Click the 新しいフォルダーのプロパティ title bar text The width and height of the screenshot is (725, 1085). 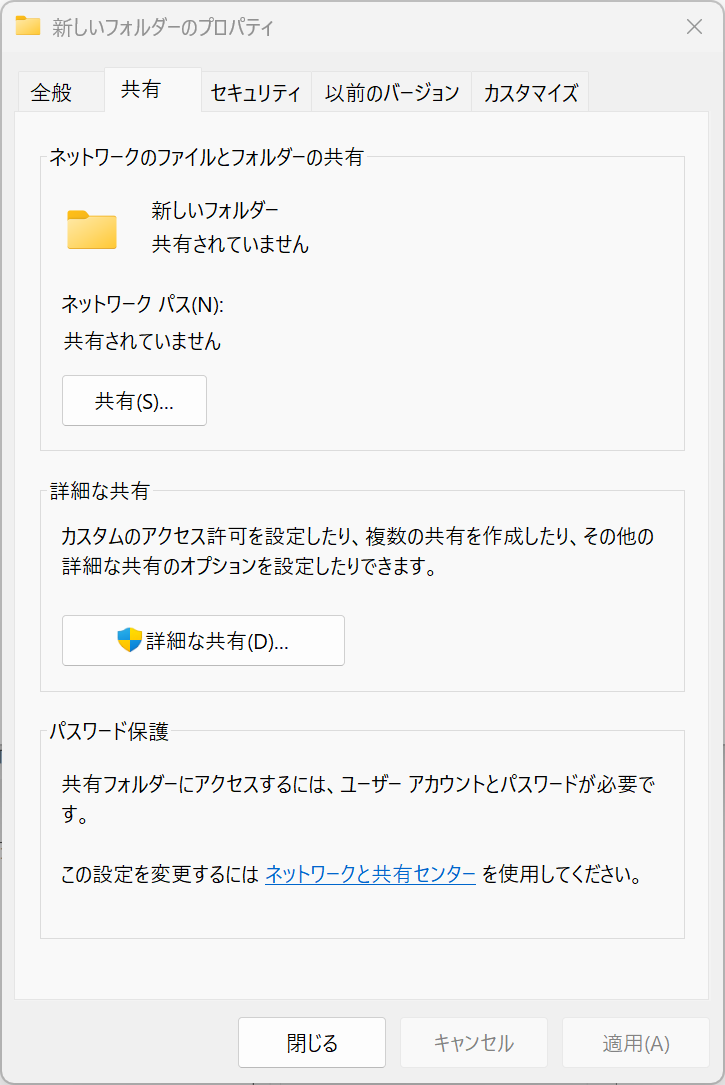click(x=163, y=27)
